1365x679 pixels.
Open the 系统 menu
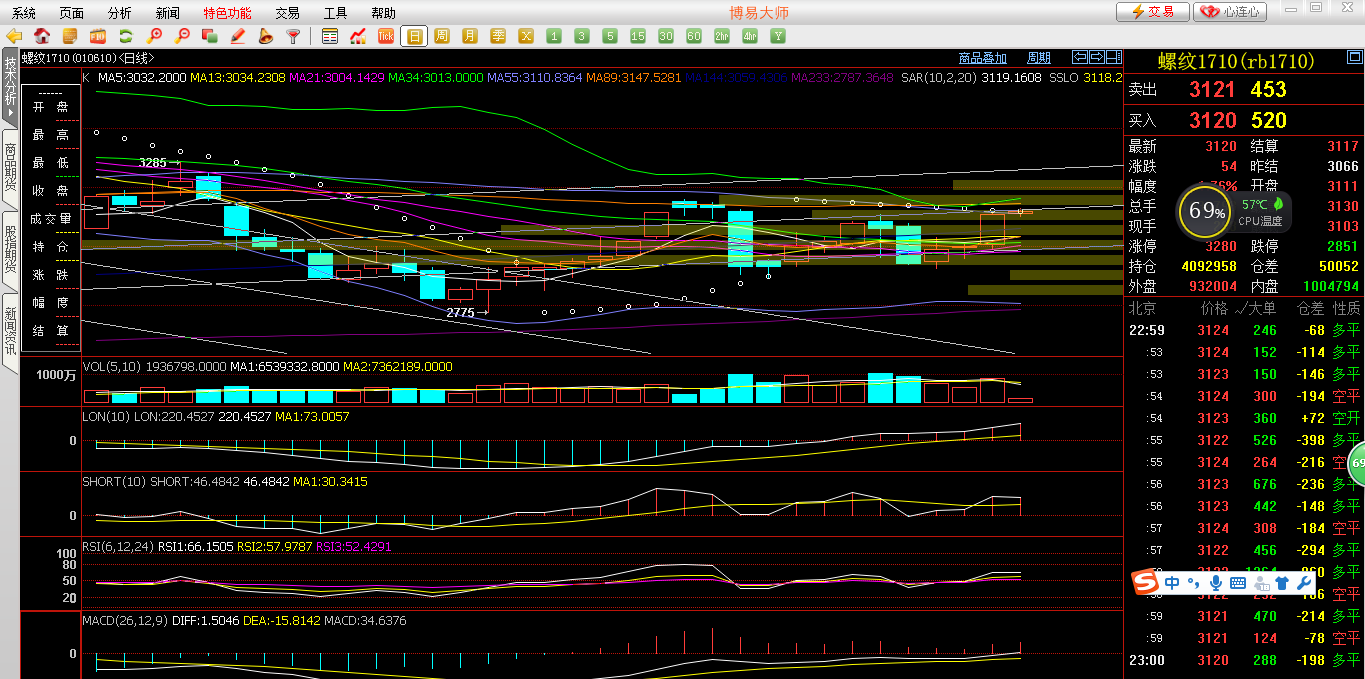(x=24, y=13)
